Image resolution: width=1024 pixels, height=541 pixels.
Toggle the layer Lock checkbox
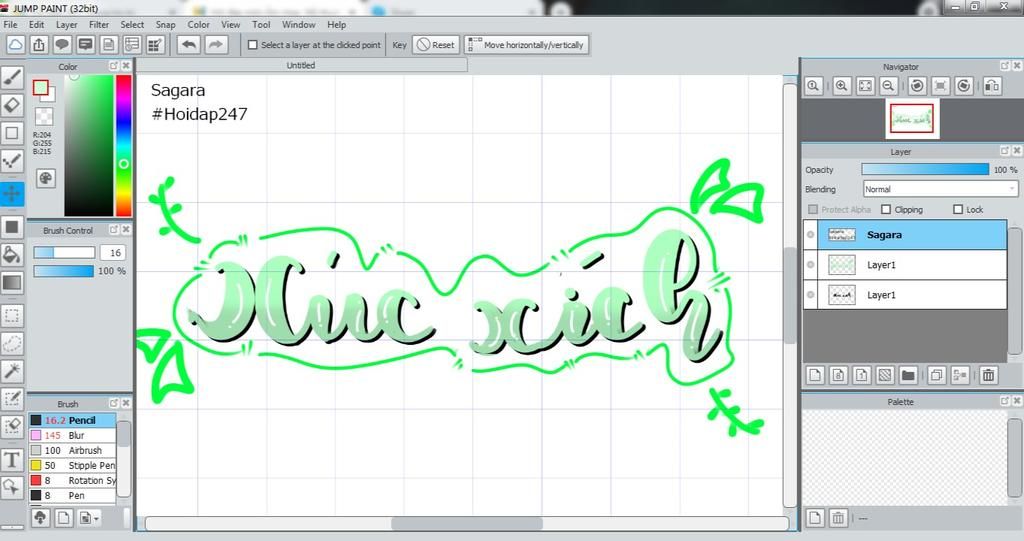tap(958, 210)
